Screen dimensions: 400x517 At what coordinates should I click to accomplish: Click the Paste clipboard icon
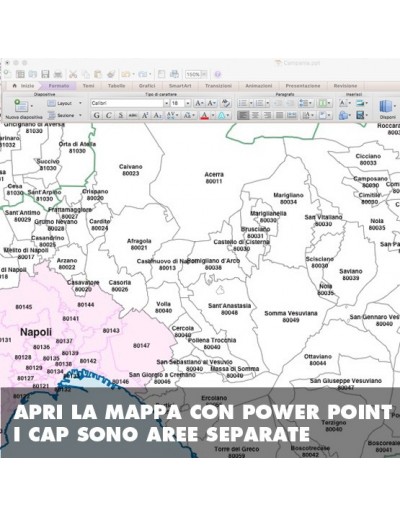98,74
